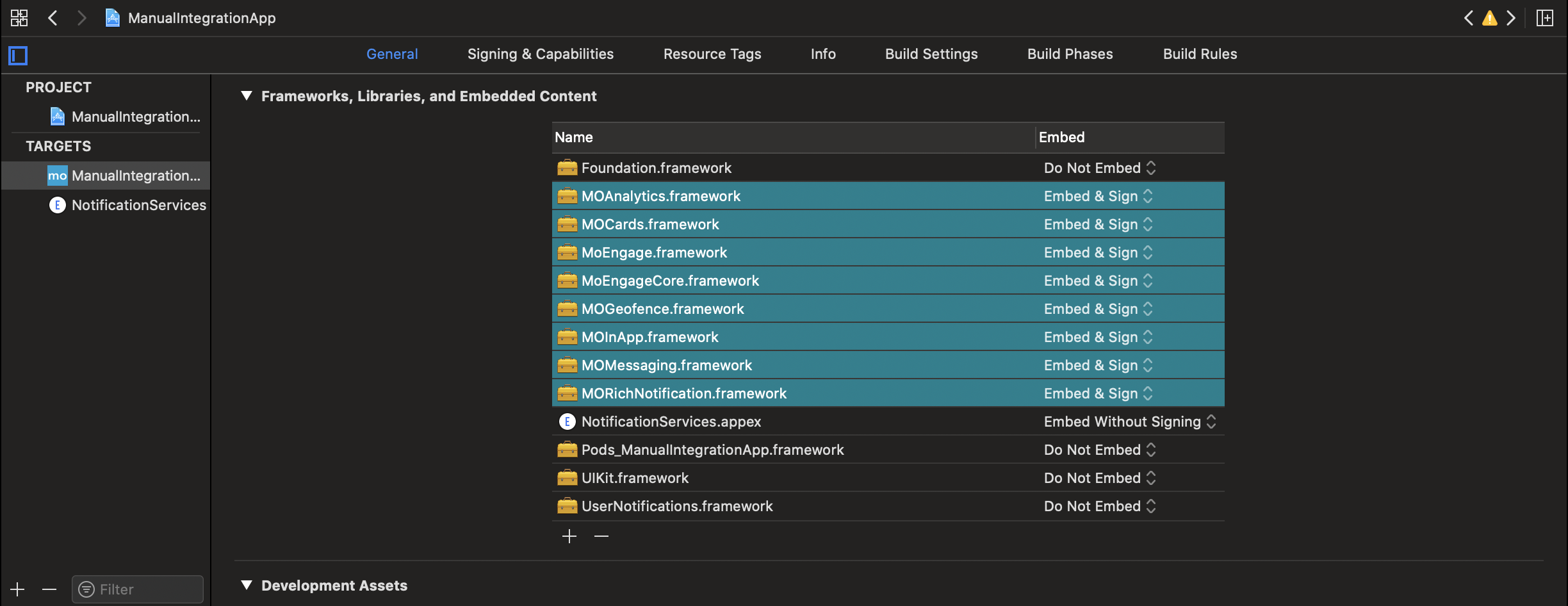Click the yellow warning issue icon

[1490, 18]
